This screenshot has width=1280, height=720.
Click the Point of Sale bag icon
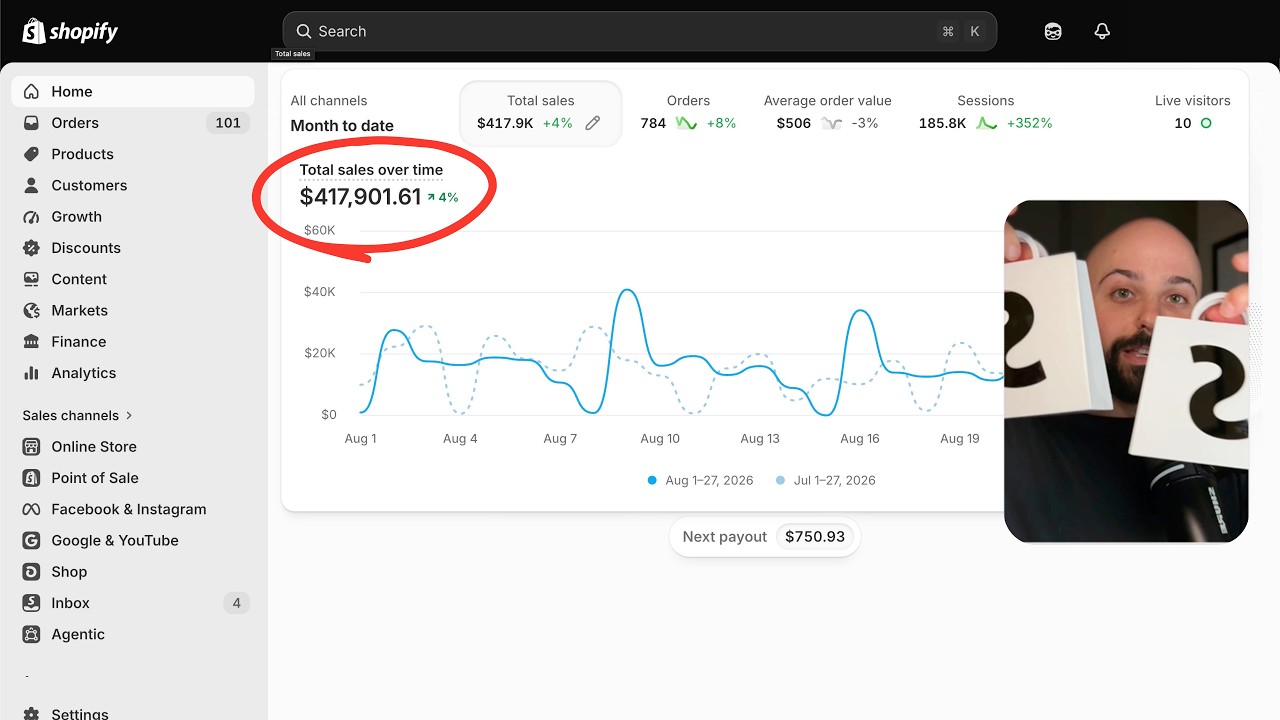click(x=32, y=478)
